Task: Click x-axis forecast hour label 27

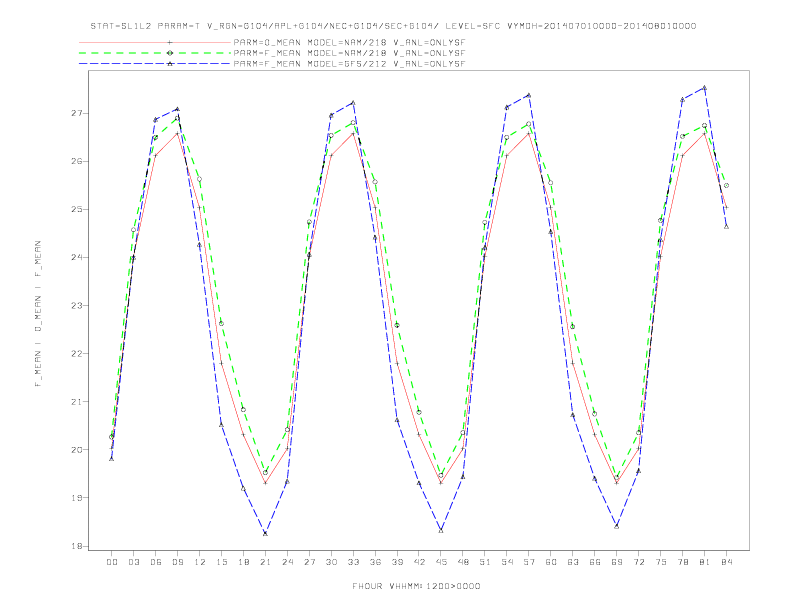Action: 310,562
